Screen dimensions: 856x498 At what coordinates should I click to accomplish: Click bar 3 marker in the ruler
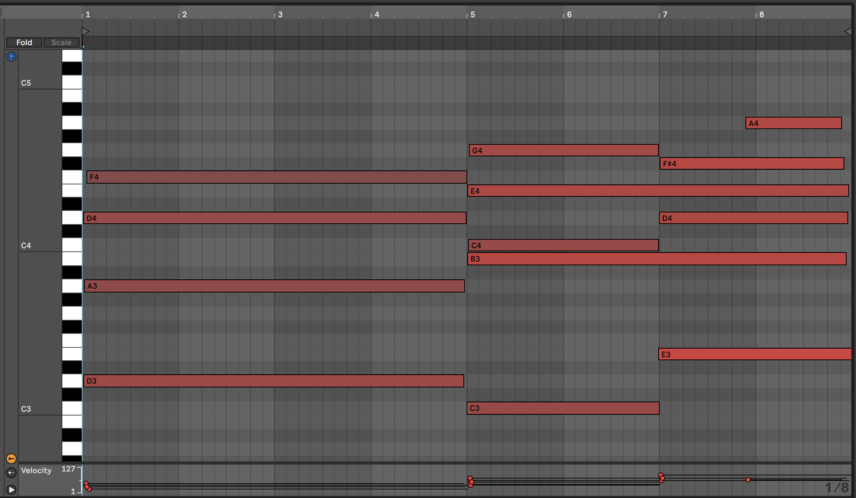[280, 14]
